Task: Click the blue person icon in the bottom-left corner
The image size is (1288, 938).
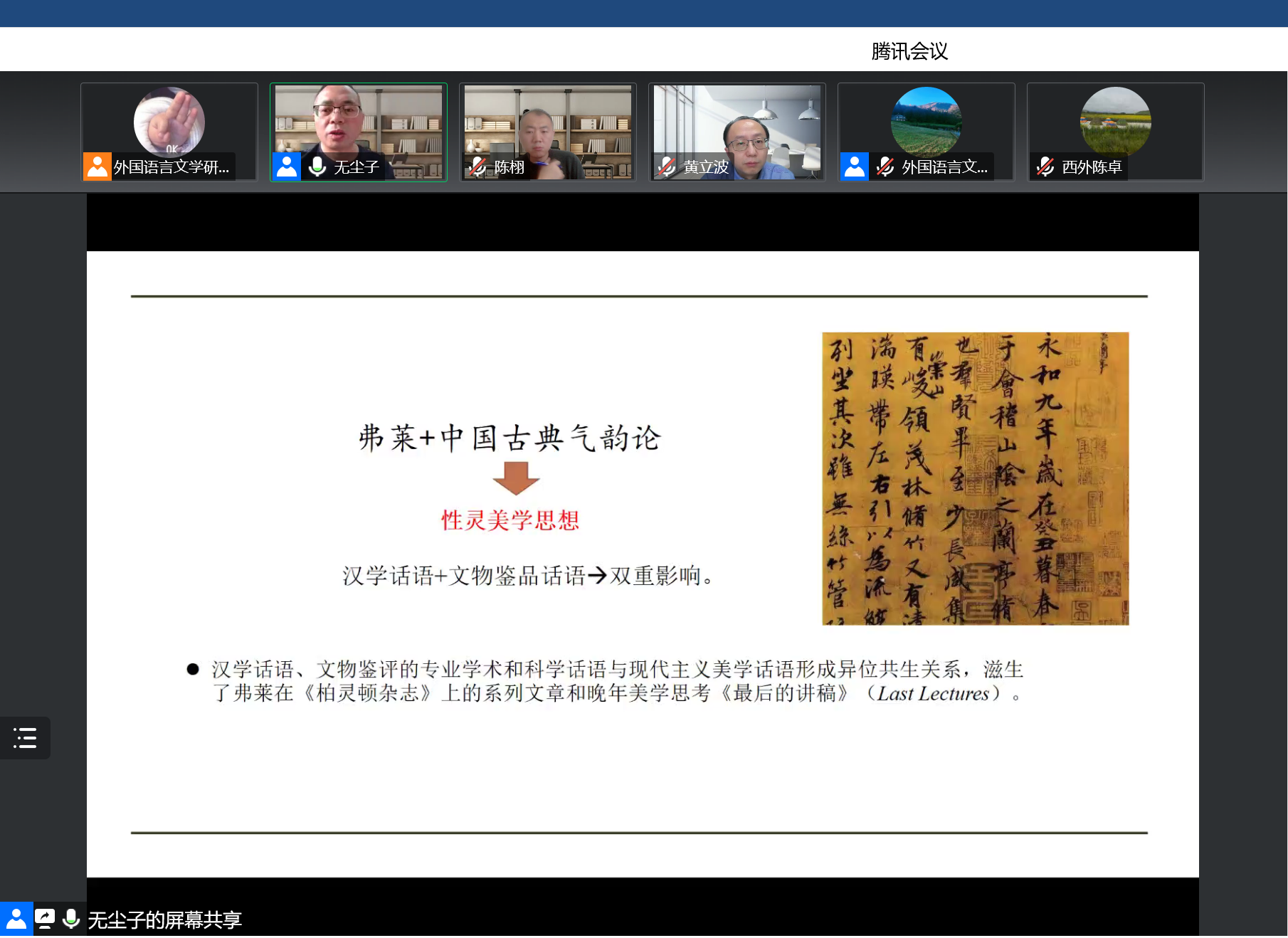Action: point(16,919)
